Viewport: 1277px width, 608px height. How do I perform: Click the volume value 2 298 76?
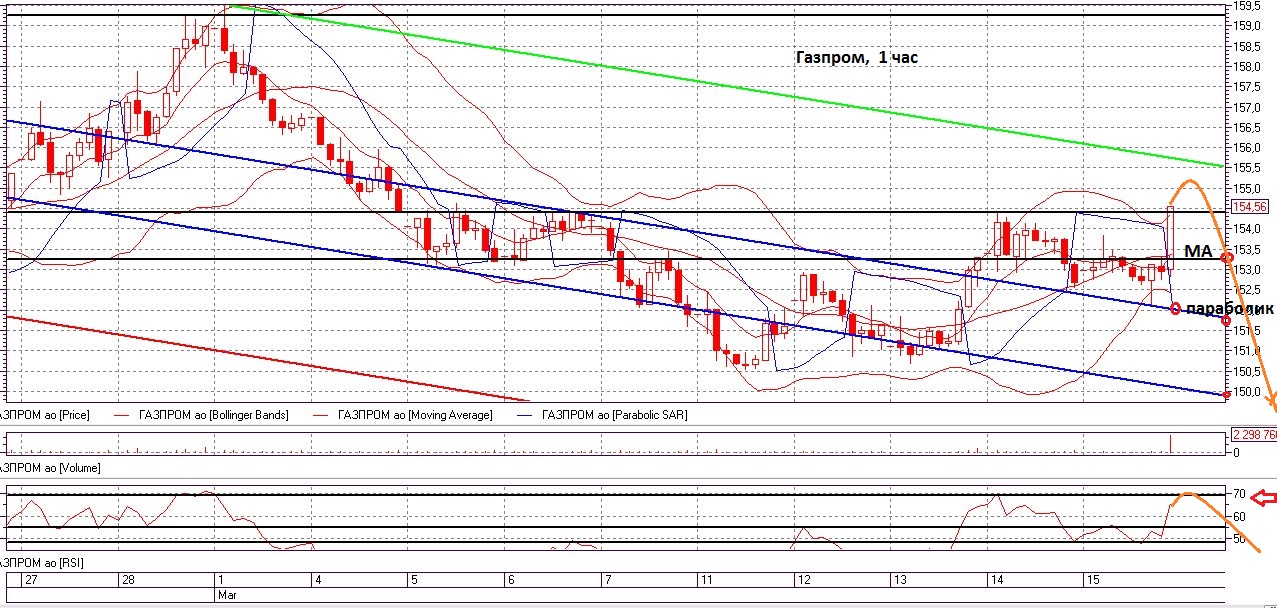tap(1253, 435)
